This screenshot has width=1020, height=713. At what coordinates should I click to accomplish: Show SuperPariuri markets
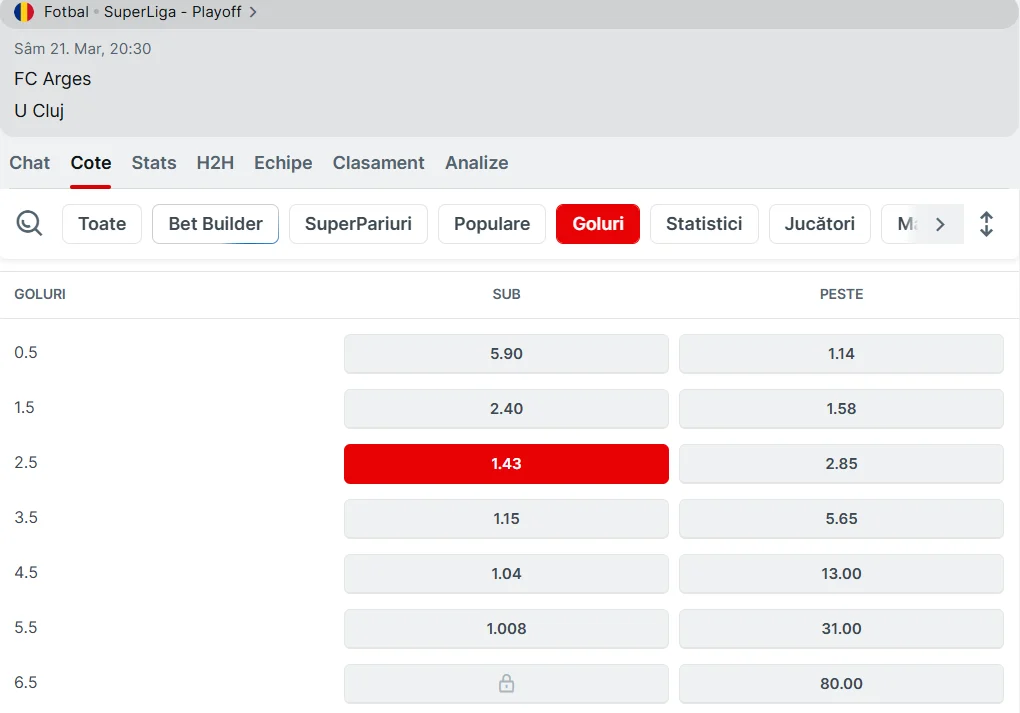[358, 224]
